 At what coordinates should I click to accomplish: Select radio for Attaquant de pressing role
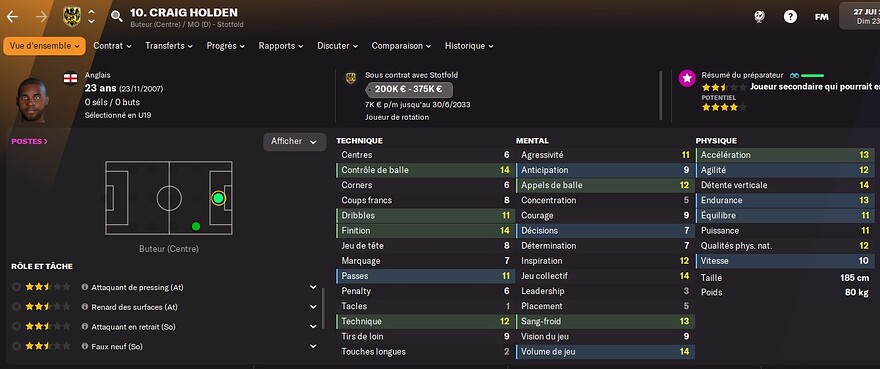click(x=16, y=287)
